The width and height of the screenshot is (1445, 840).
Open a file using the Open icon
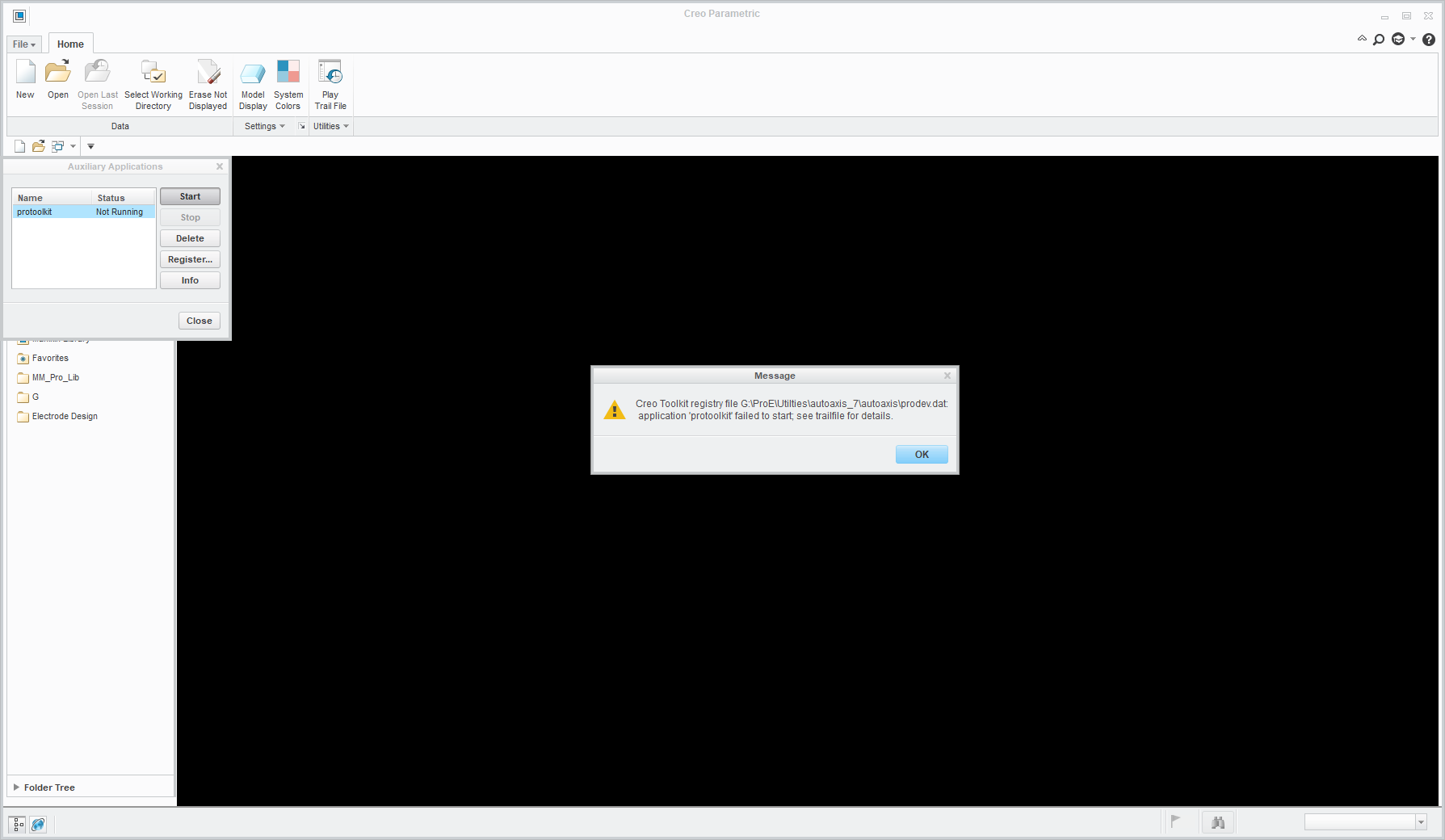coord(57,78)
